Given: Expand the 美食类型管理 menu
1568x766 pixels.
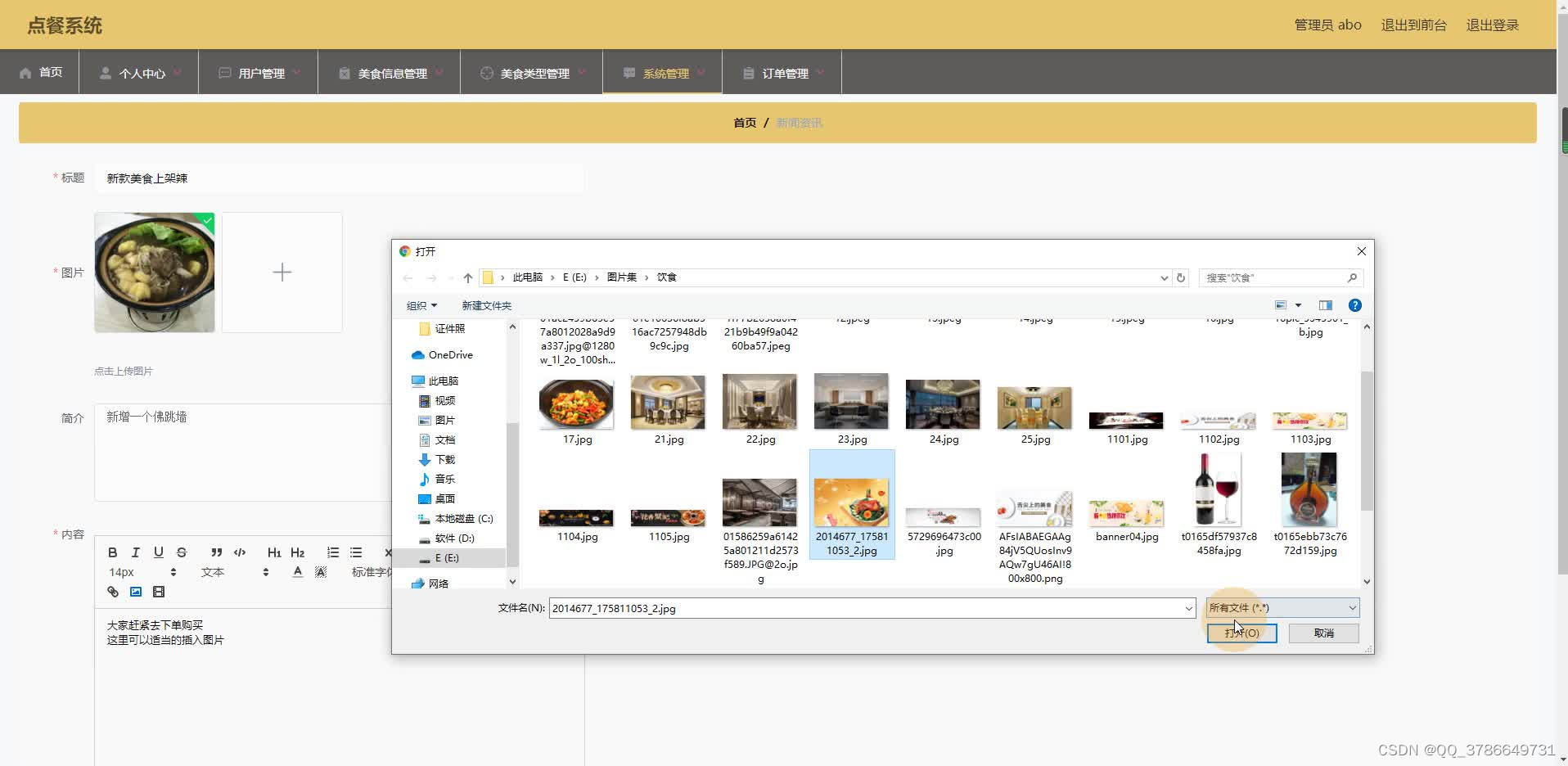Looking at the screenshot, I should pyautogui.click(x=532, y=73).
